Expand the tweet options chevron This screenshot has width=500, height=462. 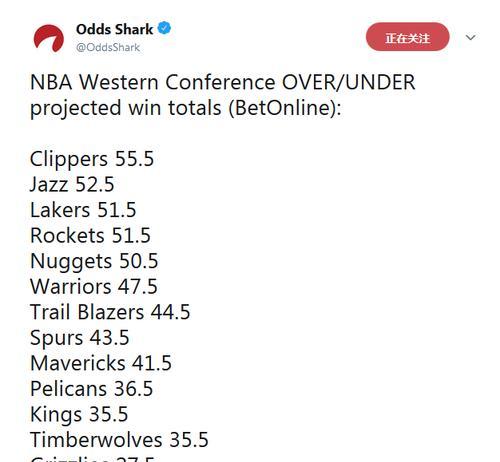pos(470,37)
